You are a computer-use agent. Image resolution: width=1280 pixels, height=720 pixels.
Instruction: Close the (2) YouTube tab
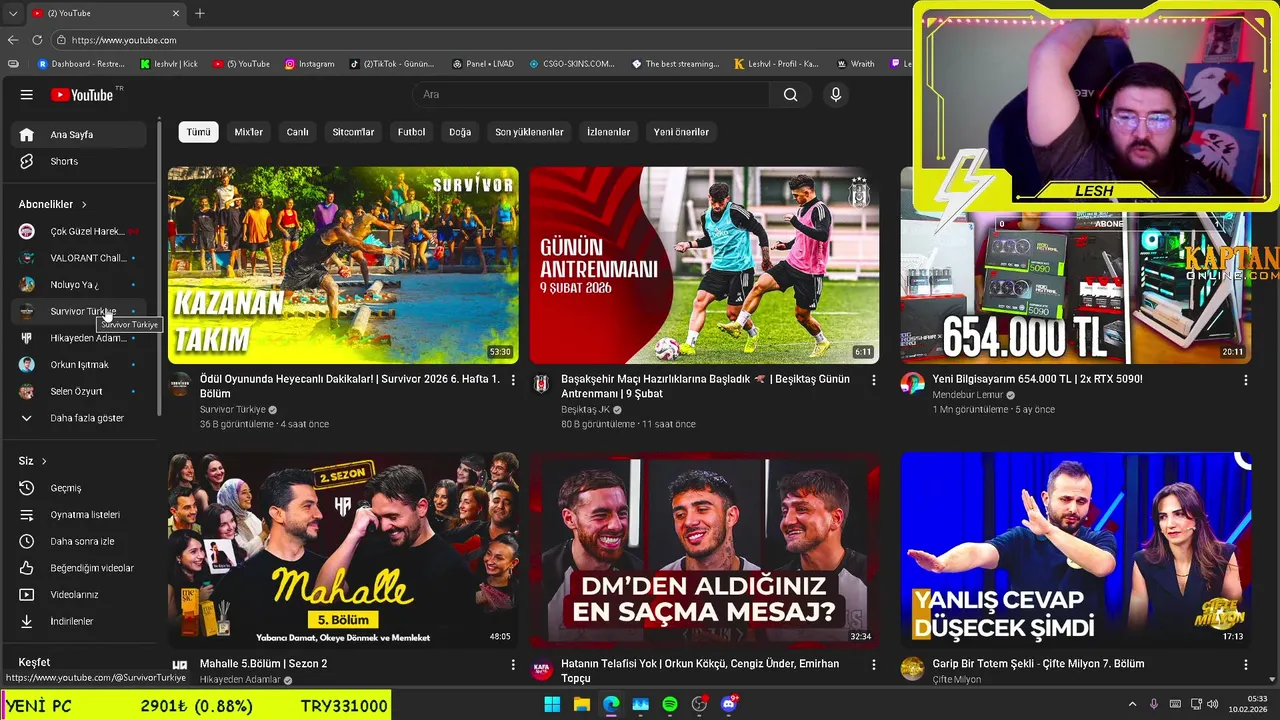176,13
